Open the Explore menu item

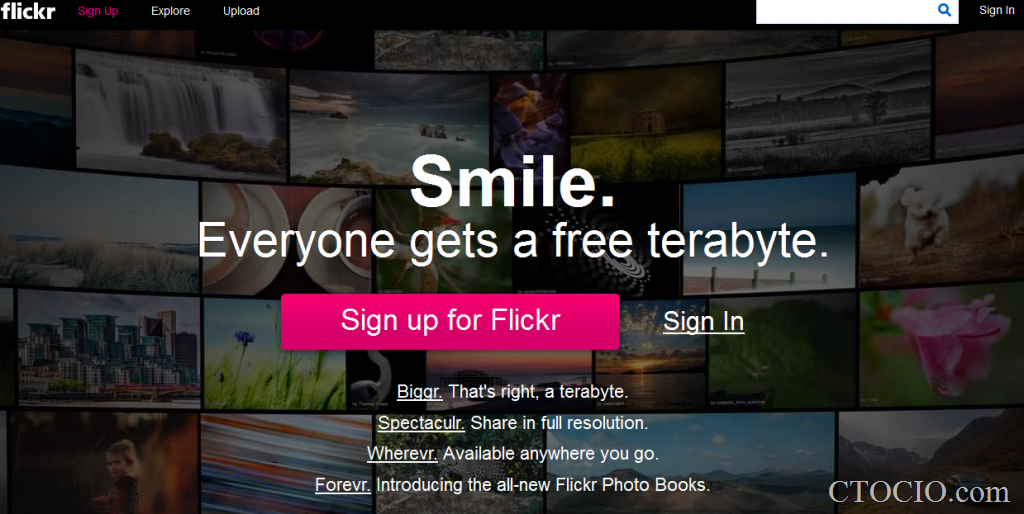click(x=170, y=11)
